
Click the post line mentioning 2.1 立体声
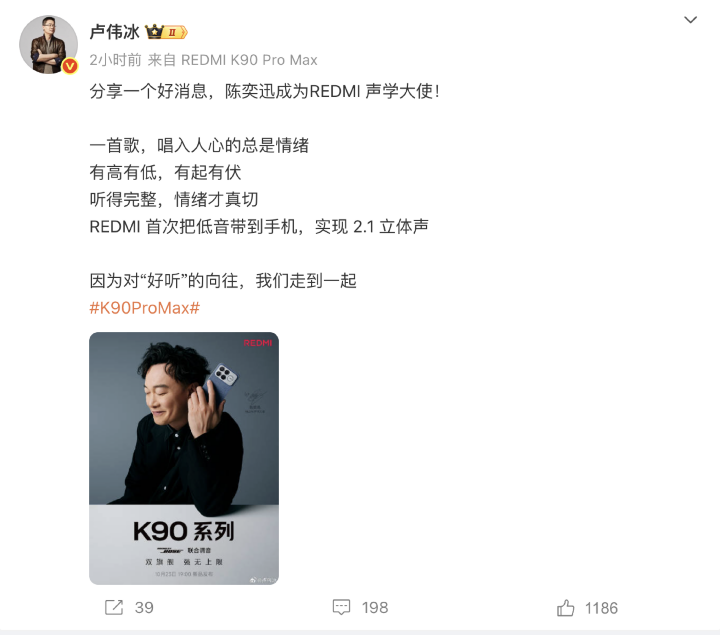pyautogui.click(x=259, y=226)
